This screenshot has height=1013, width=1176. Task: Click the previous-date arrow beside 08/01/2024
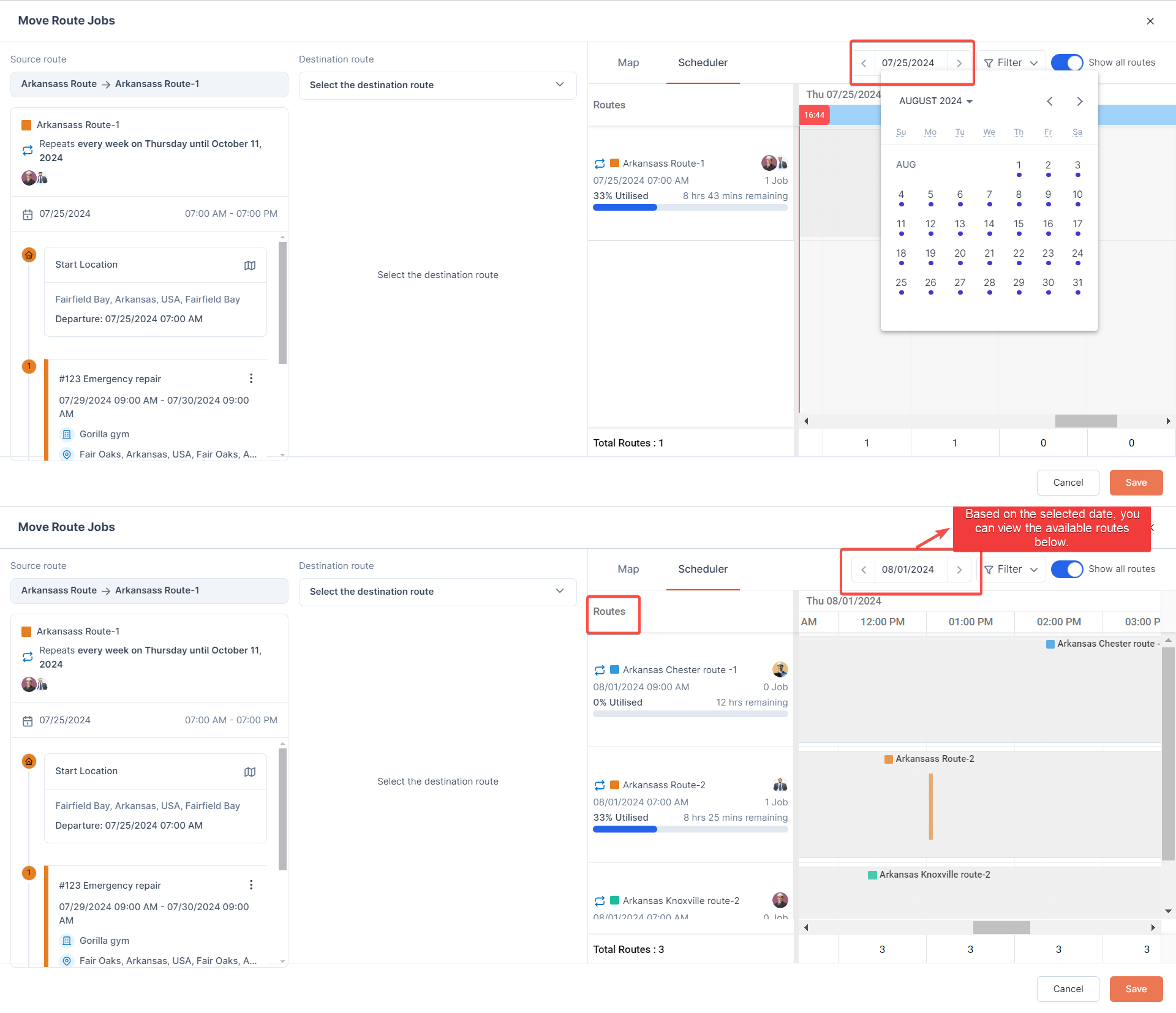pos(864,570)
